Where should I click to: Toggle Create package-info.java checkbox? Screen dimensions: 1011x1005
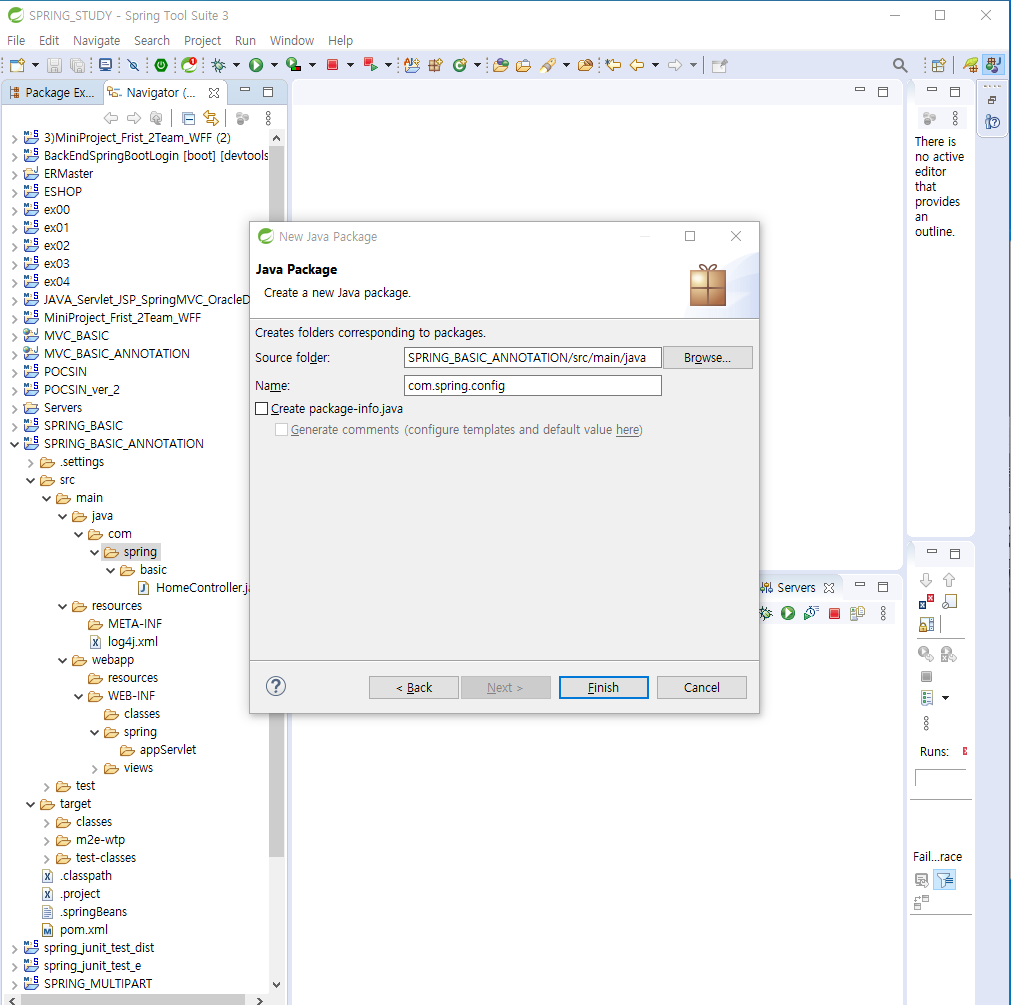pyautogui.click(x=262, y=409)
